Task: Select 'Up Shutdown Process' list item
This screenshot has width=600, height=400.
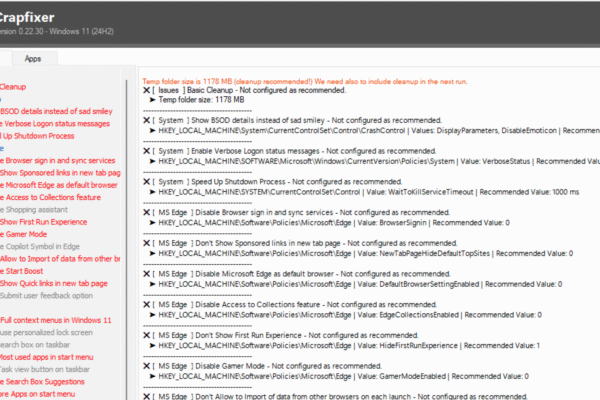Action: pyautogui.click(x=37, y=136)
